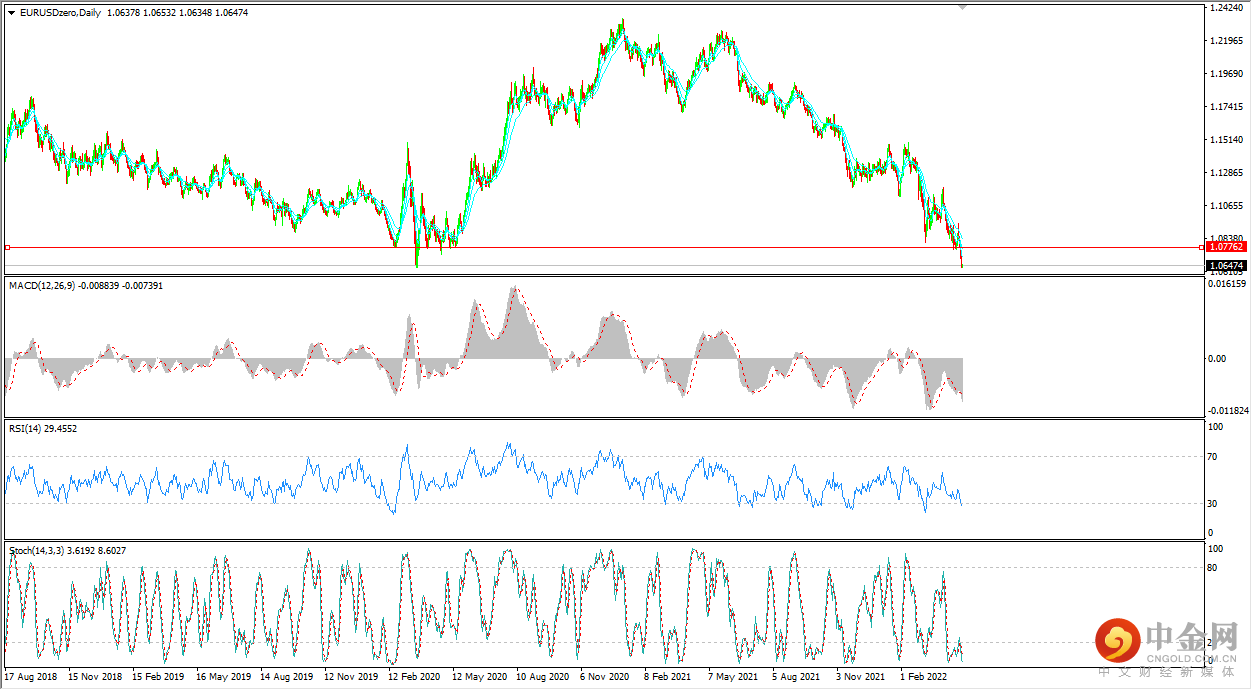Image resolution: width=1252 pixels, height=690 pixels.
Task: Click the 1.19690 price axis value
Action: coord(1224,74)
